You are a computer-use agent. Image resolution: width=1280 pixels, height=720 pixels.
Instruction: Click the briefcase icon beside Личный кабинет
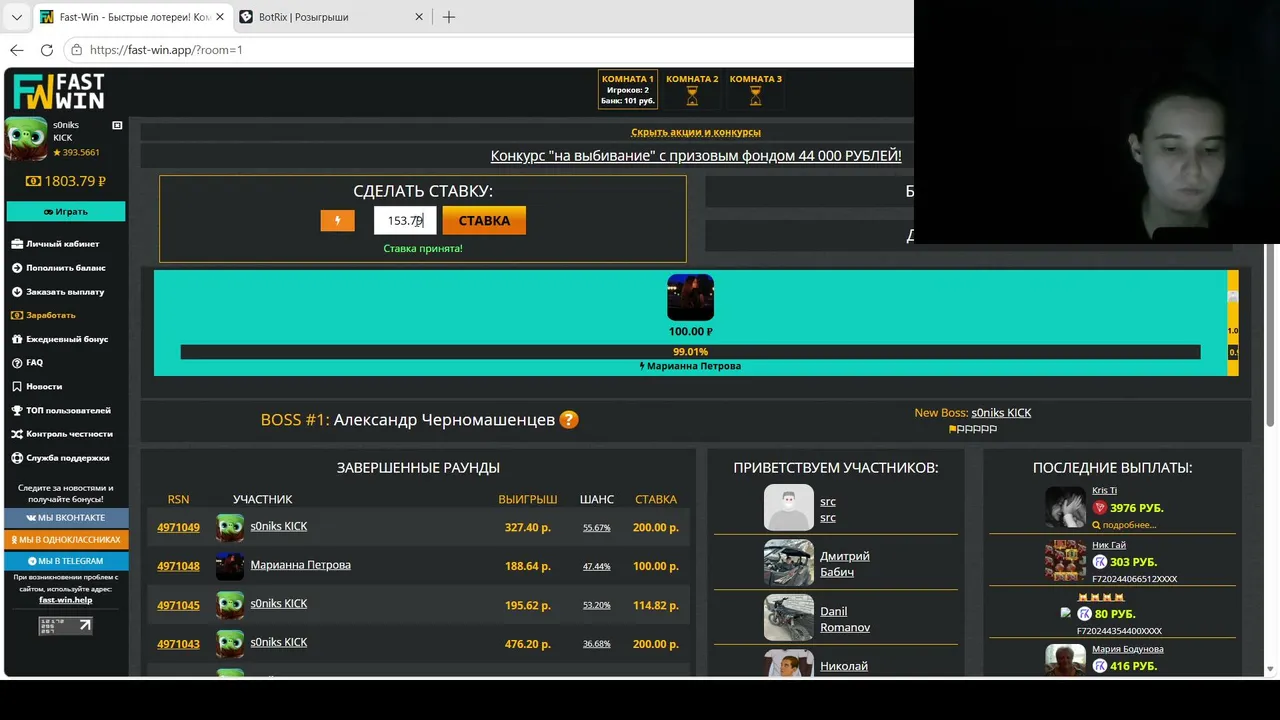(17, 243)
